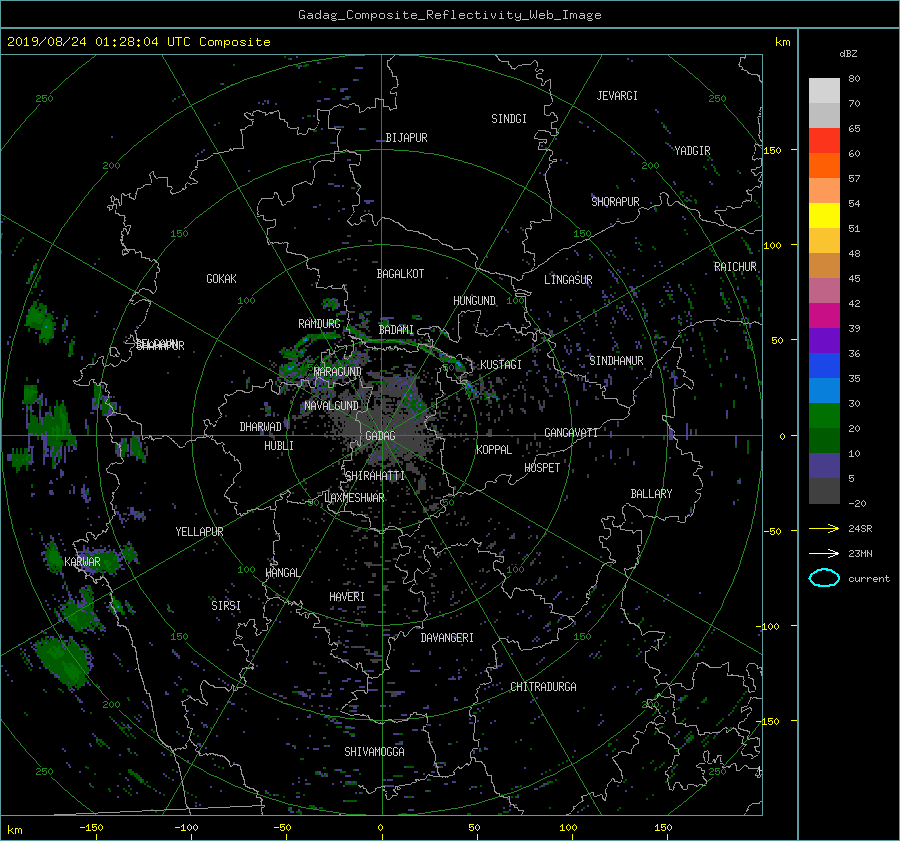Click the 'LAXMESHWAR' city label
The height and width of the screenshot is (841, 900).
pos(354,498)
